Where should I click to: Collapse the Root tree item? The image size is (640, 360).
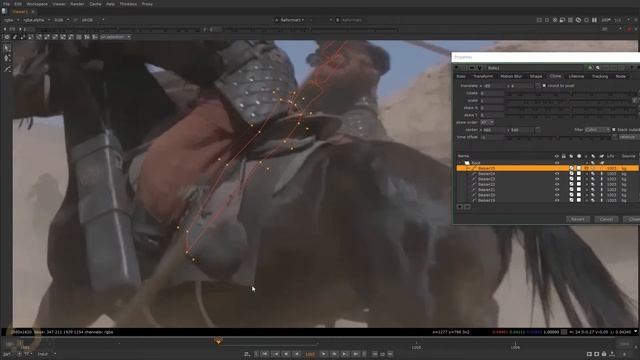pyautogui.click(x=461, y=163)
